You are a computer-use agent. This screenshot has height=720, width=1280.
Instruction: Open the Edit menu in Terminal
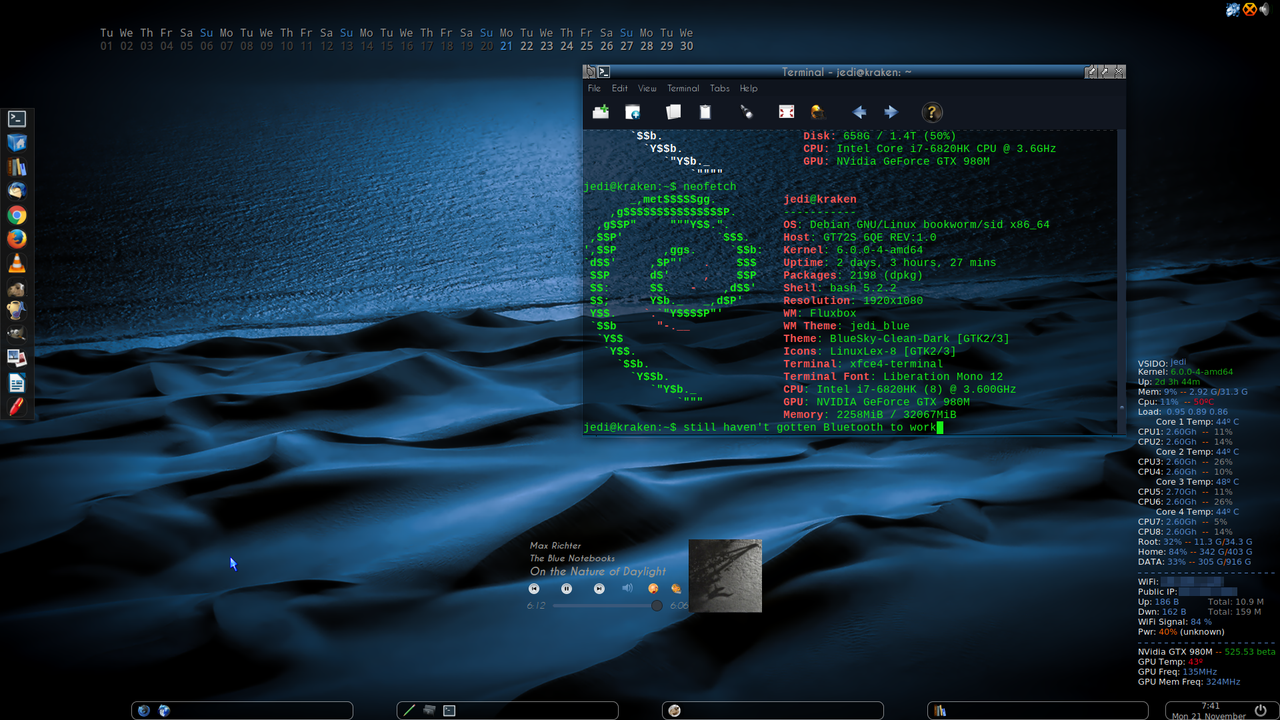click(620, 88)
